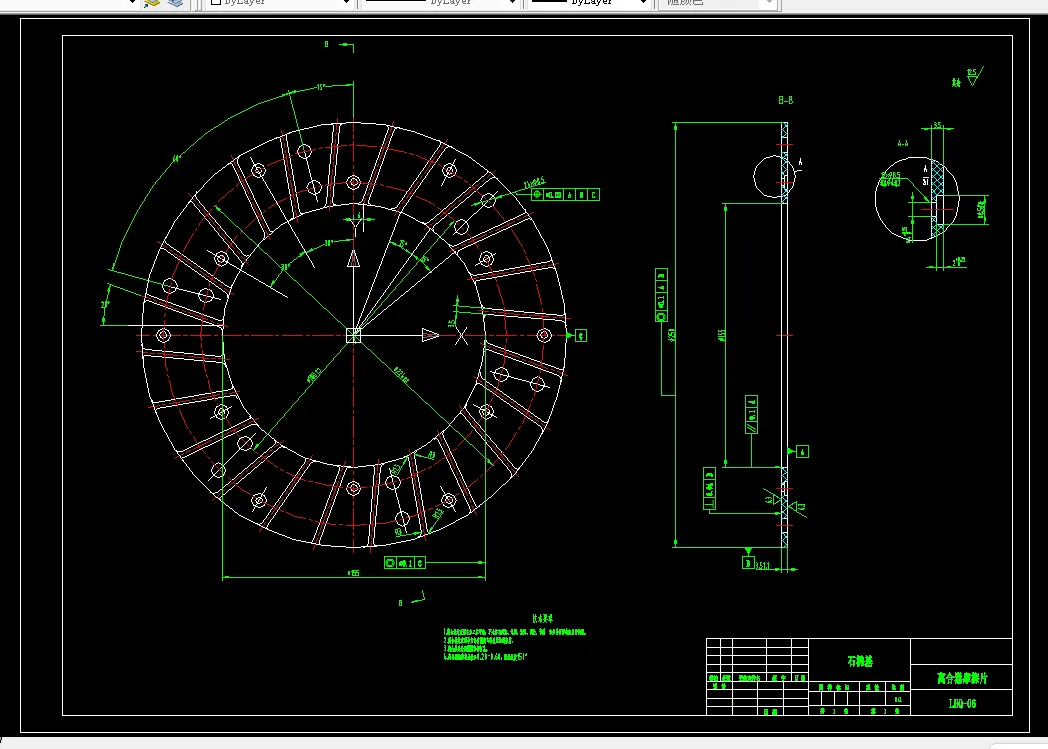
Task: Select datum D box below section view
Action: (749, 563)
